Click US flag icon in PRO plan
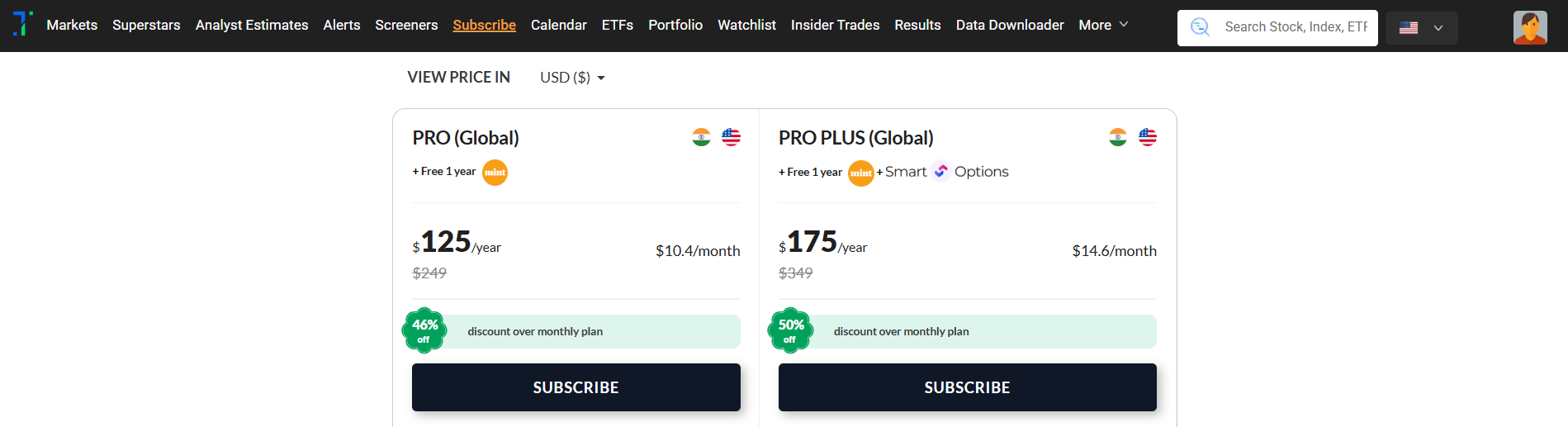The image size is (1568, 427). coord(731,137)
